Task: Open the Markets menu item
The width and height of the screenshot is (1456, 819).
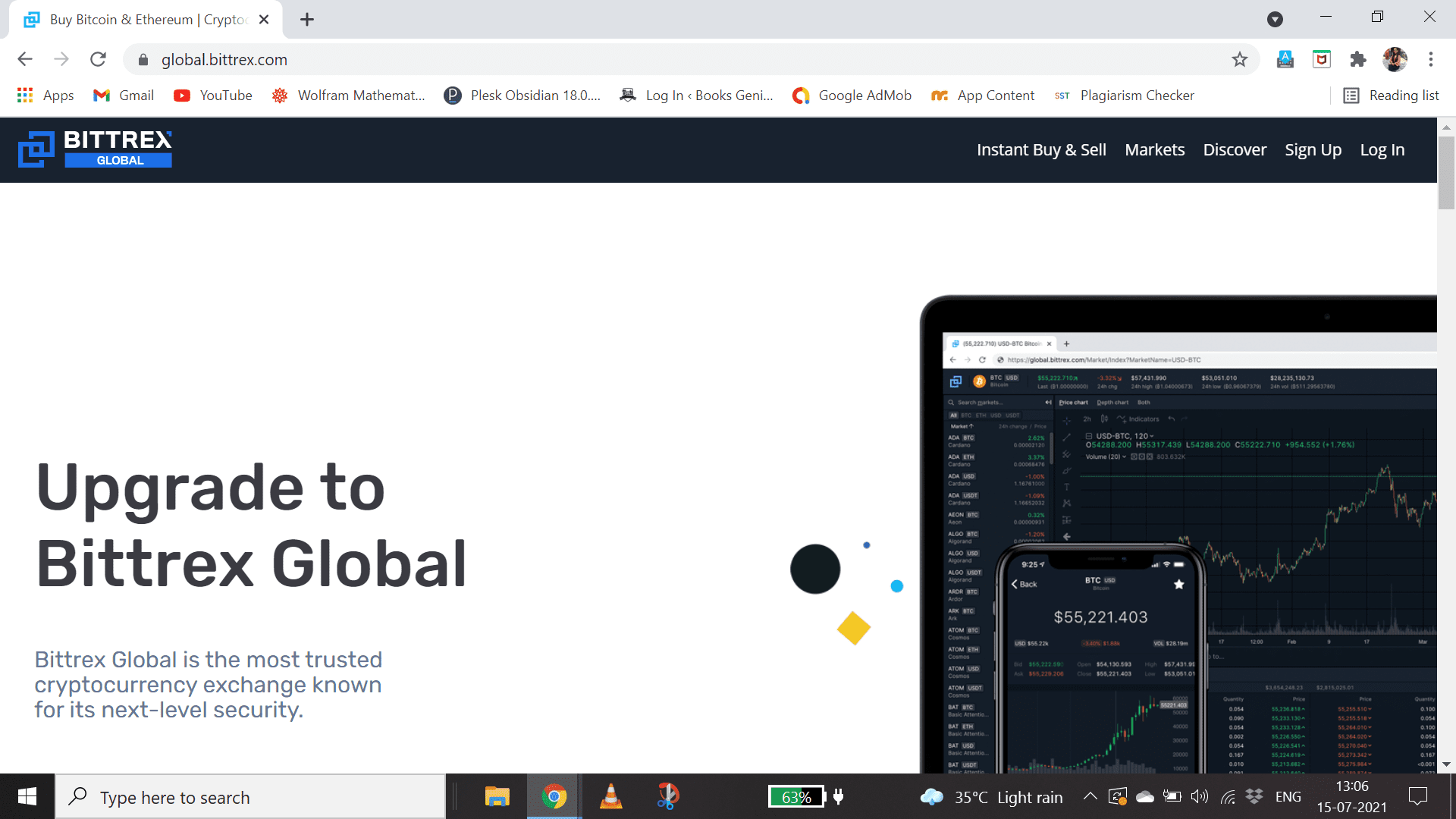Action: tap(1154, 150)
